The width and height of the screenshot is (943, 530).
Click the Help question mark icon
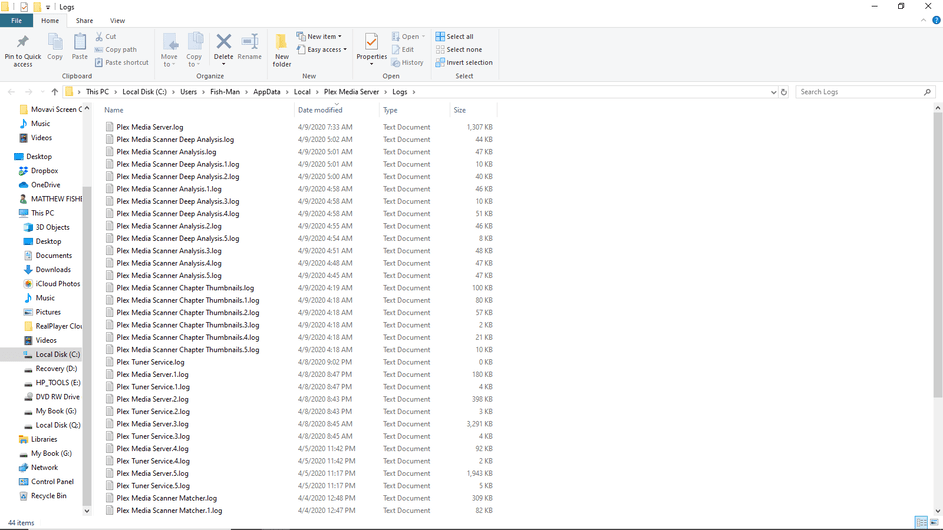(x=936, y=20)
